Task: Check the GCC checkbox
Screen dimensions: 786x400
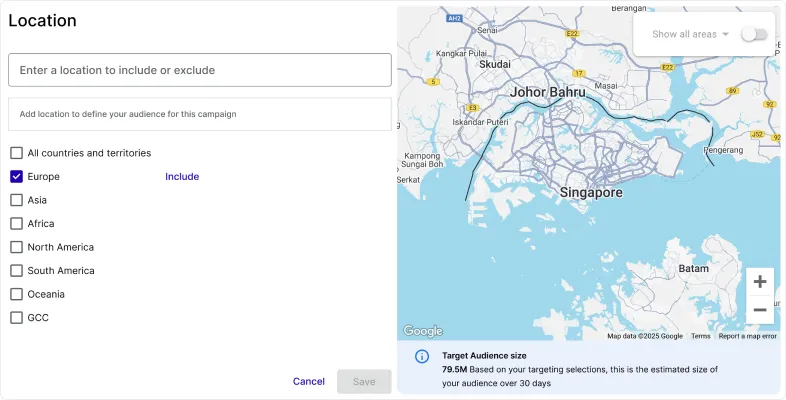Action: coord(17,318)
